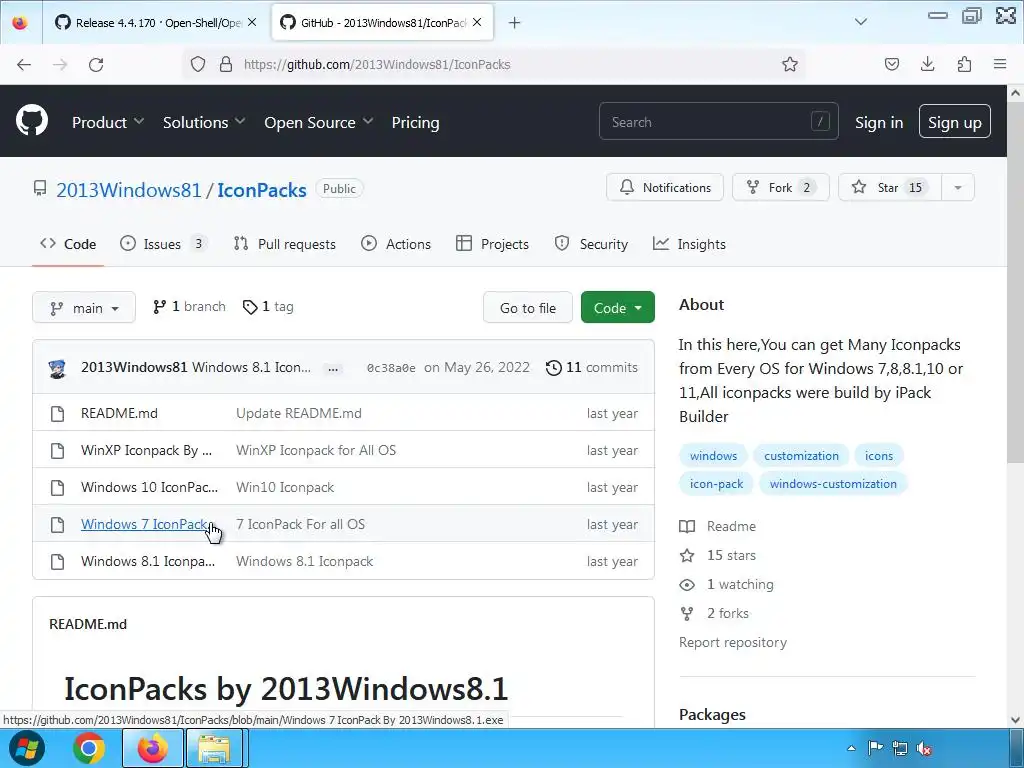The image size is (1024, 768).
Task: Open README.md file in list
Action: coord(119,413)
